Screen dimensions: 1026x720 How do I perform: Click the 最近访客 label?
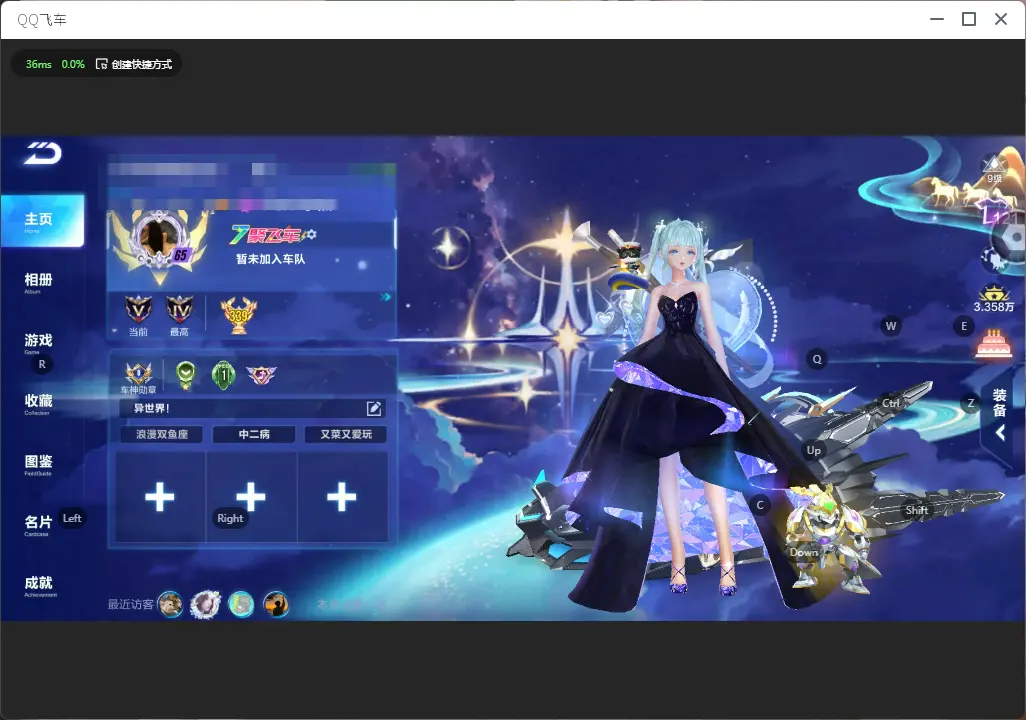[x=131, y=604]
